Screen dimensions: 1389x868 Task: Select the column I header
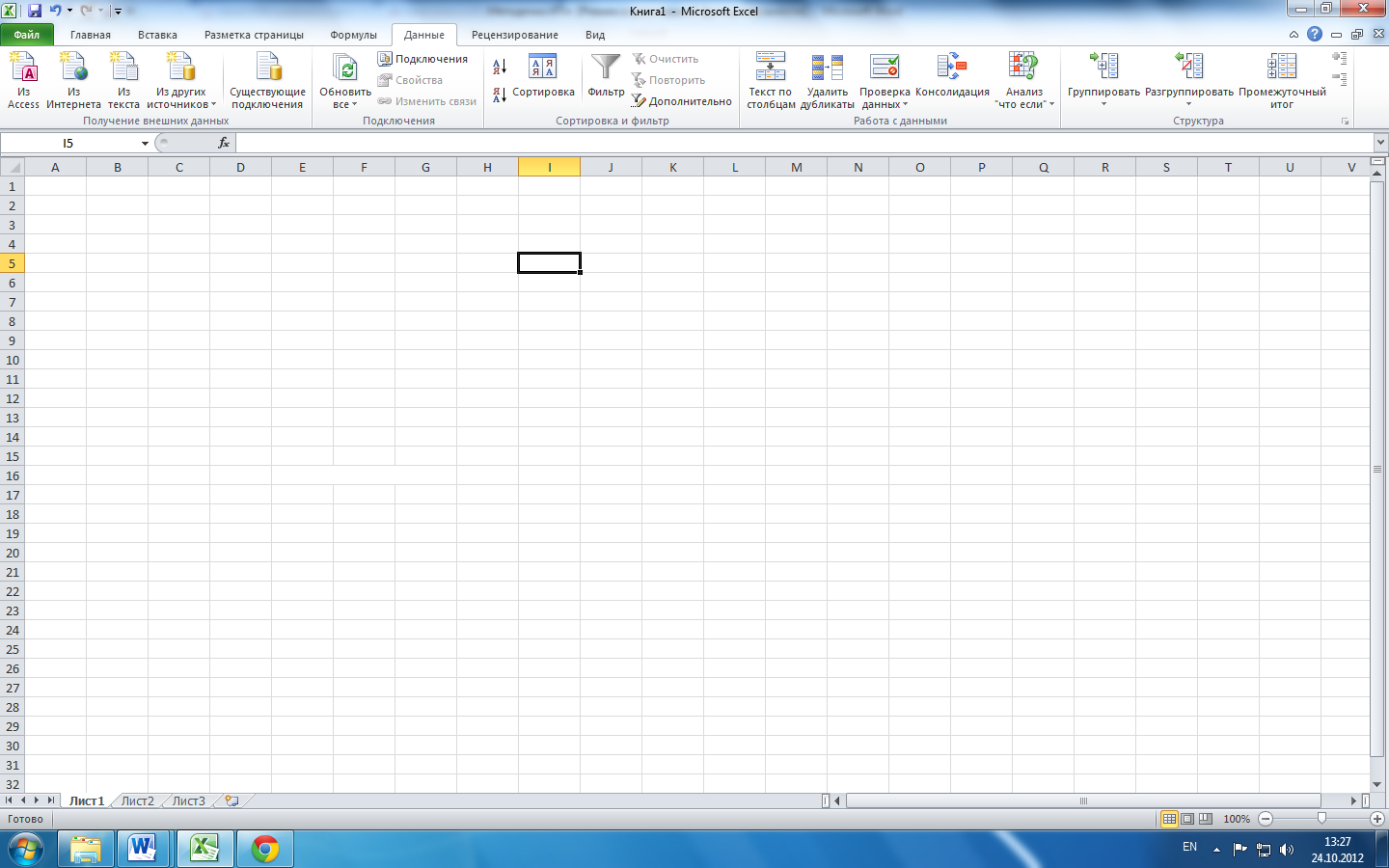[550, 167]
